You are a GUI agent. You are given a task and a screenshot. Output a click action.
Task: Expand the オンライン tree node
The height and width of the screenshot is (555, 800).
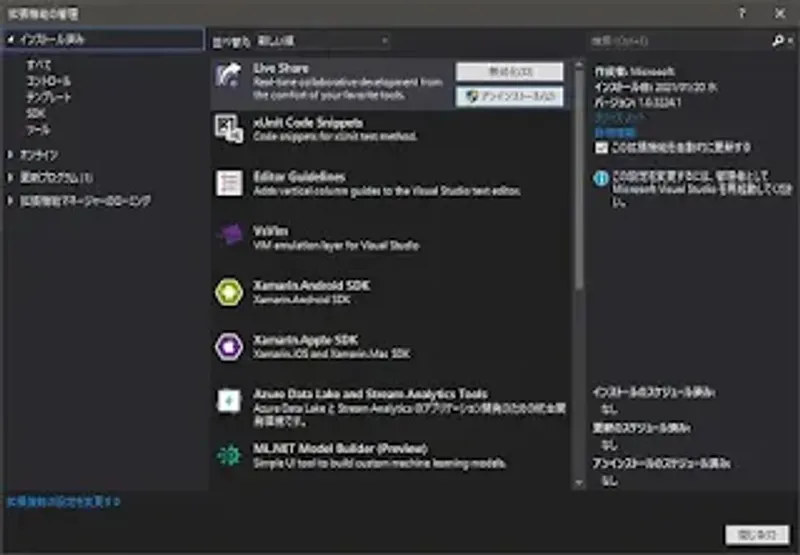11,155
